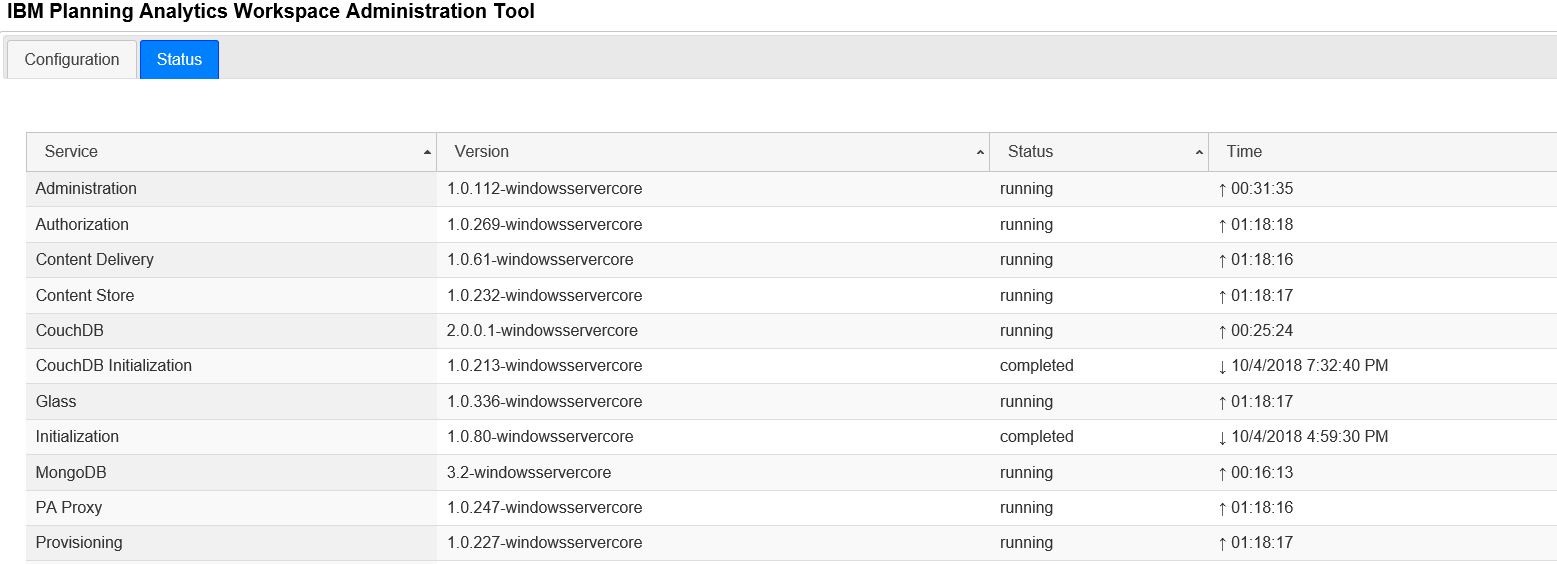The height and width of the screenshot is (564, 1557).
Task: Click the Initialization service name
Action: [77, 437]
